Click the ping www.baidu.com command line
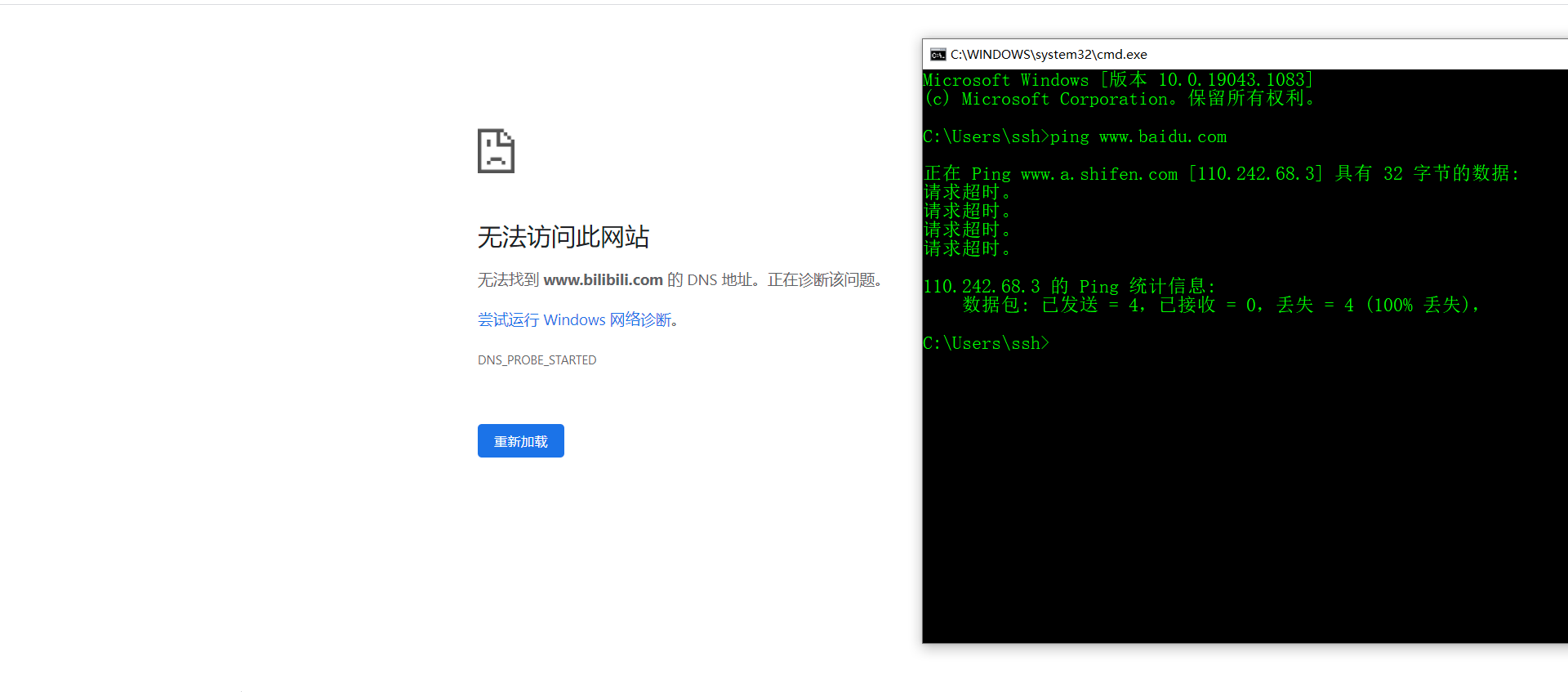 [x=1075, y=136]
